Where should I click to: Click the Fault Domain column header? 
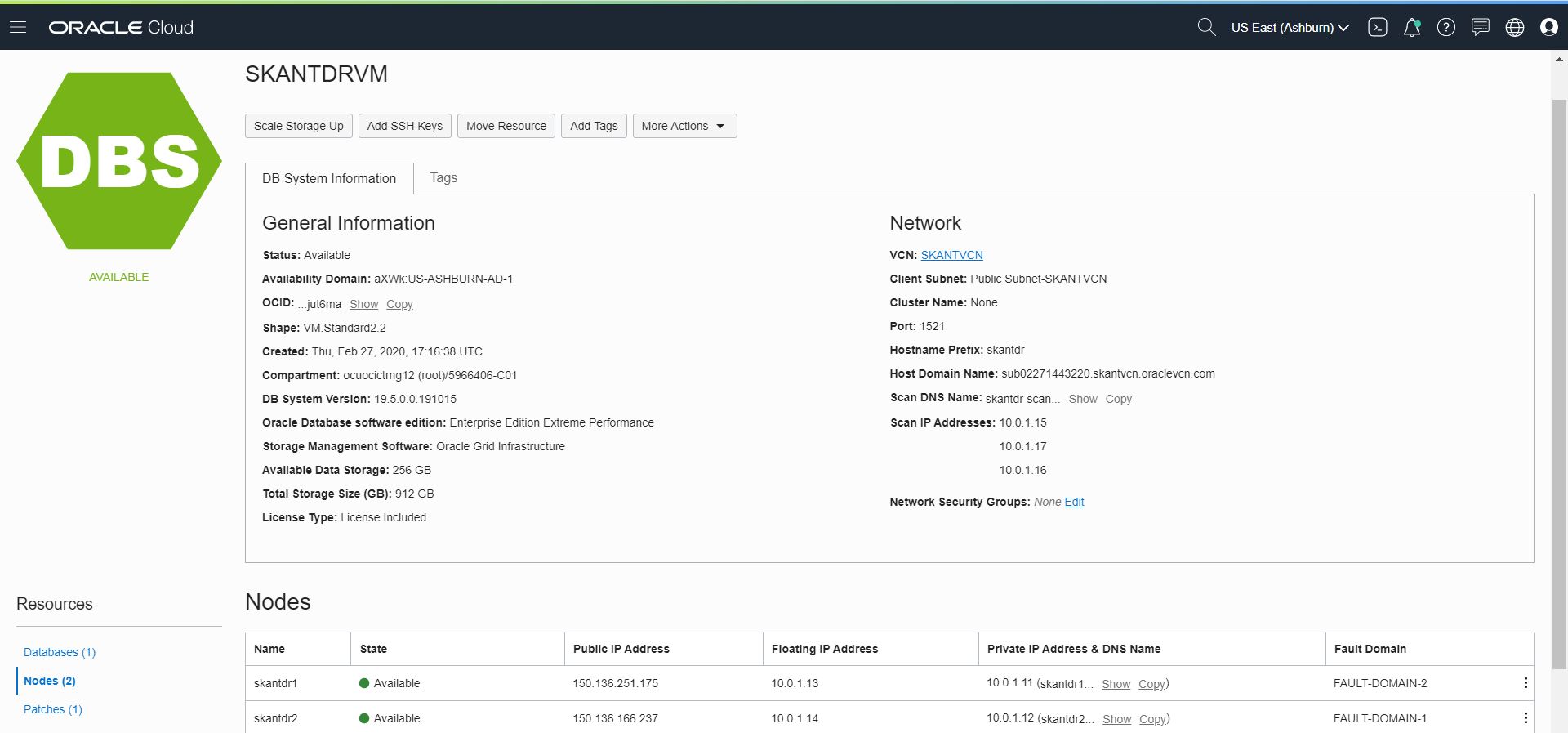(x=1370, y=649)
